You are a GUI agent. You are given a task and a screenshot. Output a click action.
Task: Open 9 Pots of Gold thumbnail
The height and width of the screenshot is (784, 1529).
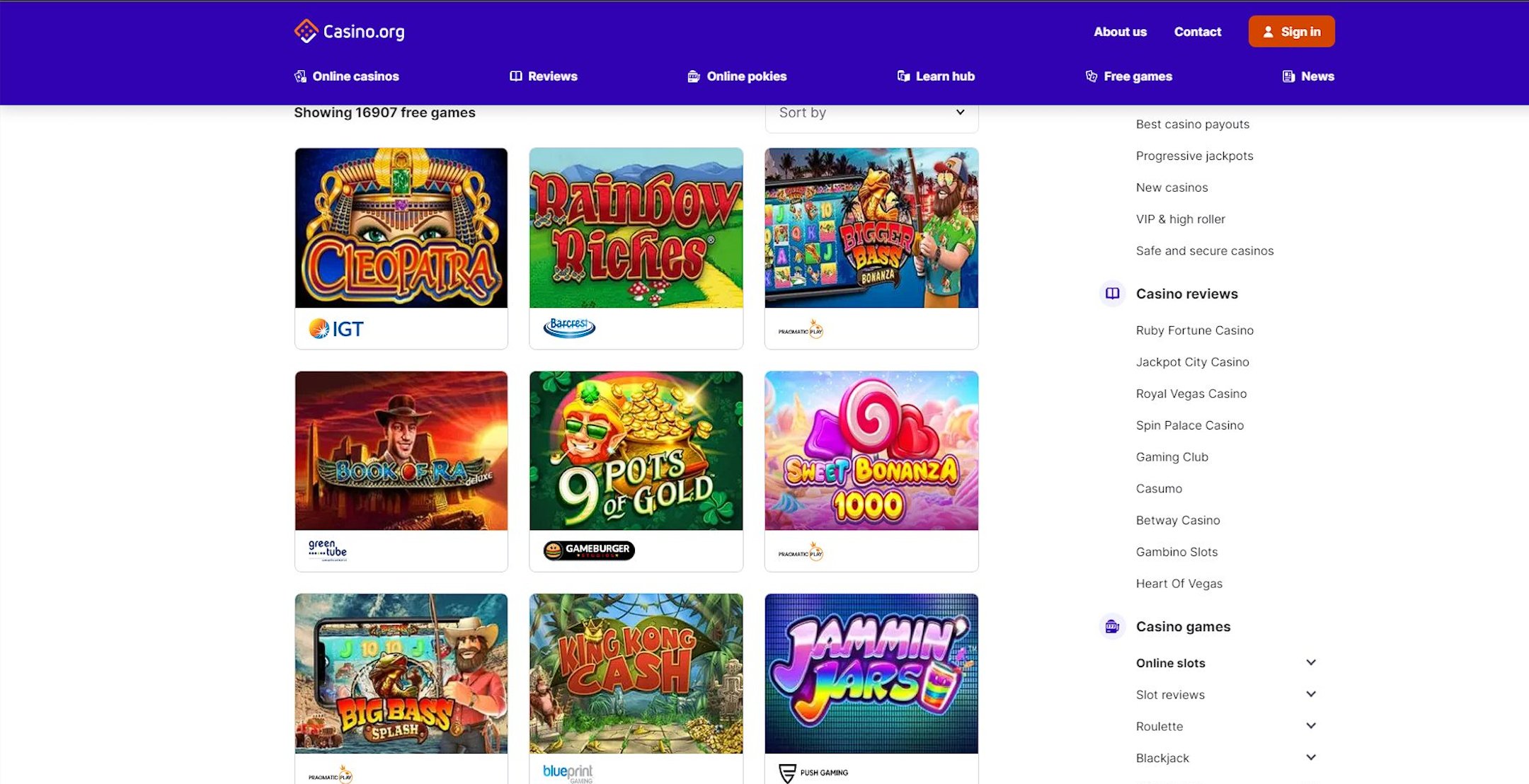tap(636, 451)
